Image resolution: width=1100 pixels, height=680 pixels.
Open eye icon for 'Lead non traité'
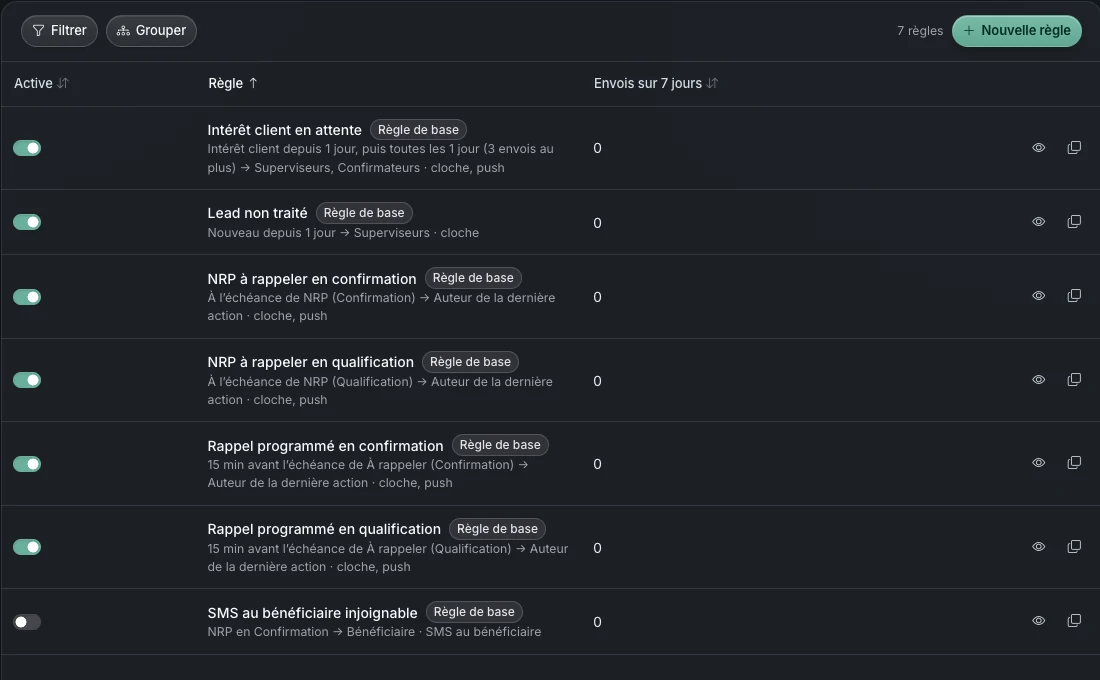1038,222
